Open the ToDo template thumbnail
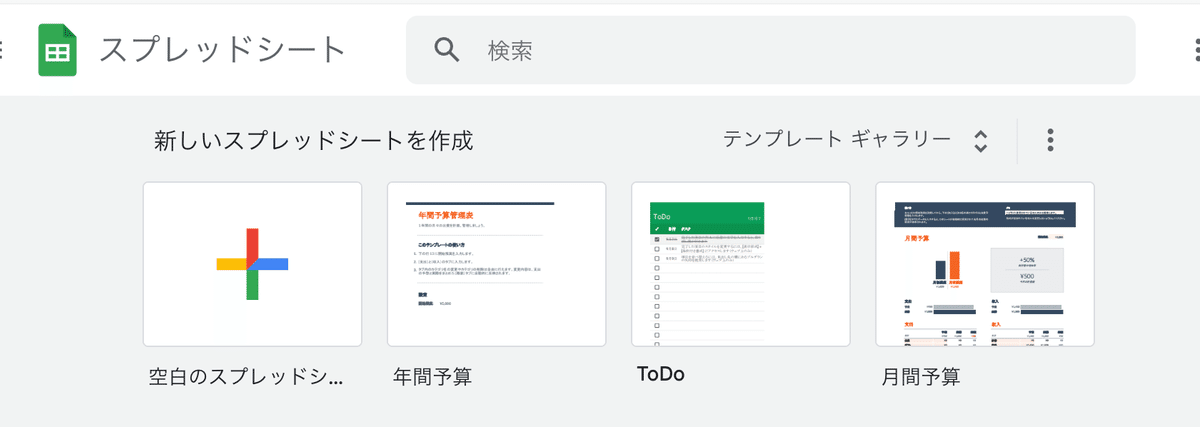This screenshot has width=1200, height=427. tap(741, 264)
